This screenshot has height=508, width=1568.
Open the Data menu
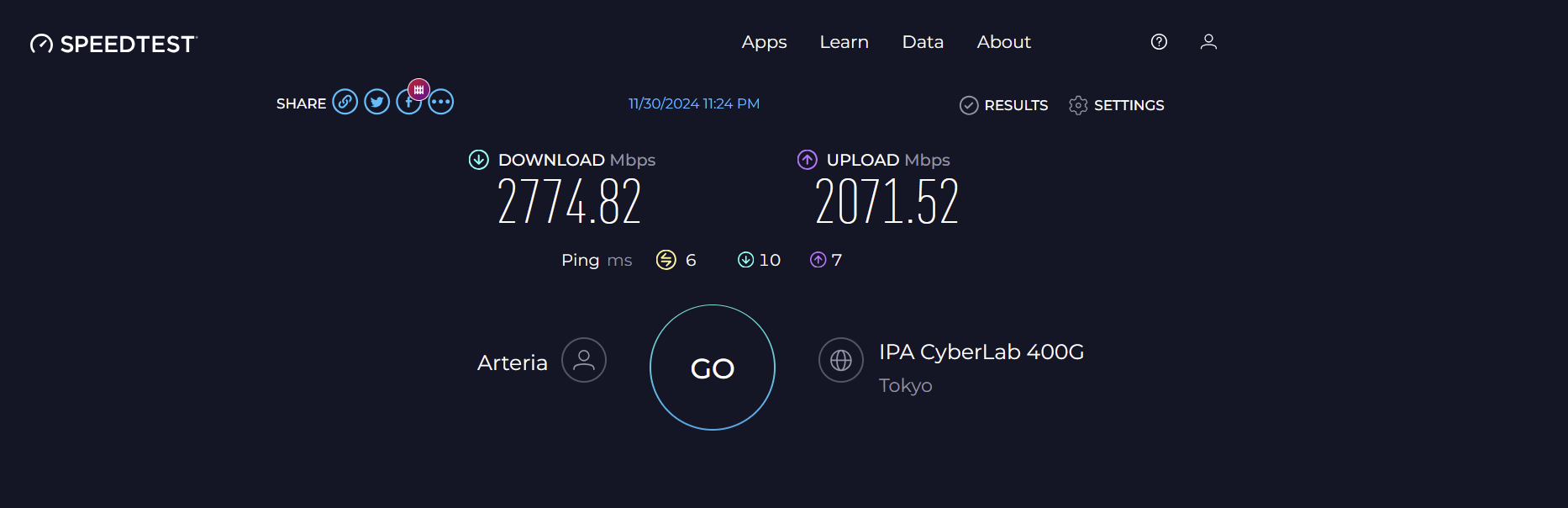(923, 42)
